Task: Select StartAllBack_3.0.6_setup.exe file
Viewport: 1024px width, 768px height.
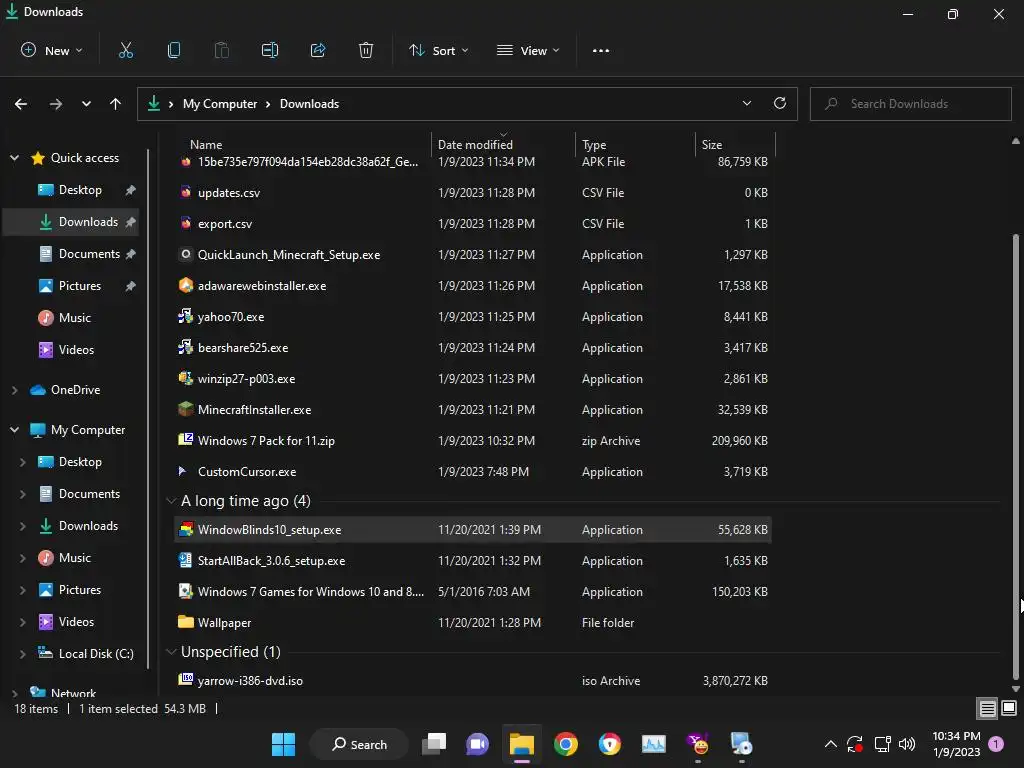Action: [473, 560]
